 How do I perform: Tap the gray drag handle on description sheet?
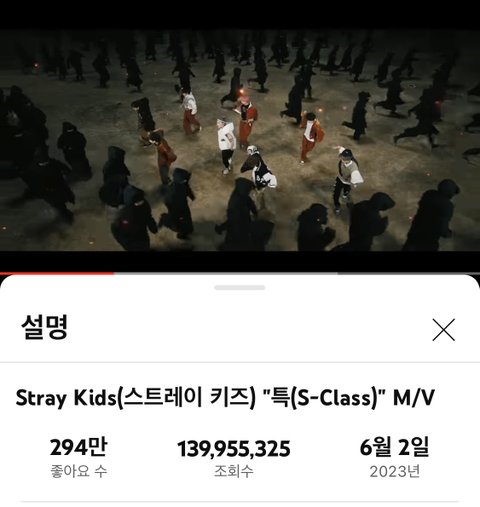pos(240,287)
